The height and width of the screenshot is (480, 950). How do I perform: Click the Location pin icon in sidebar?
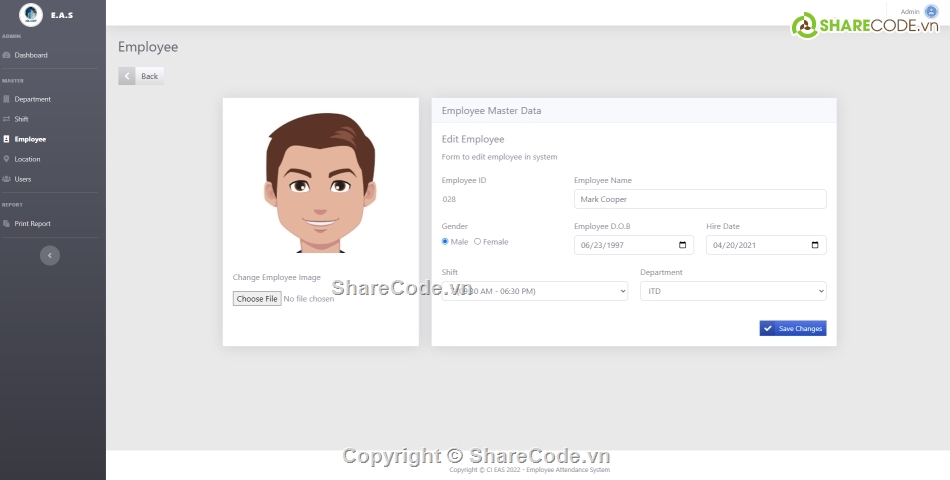[x=7, y=159]
